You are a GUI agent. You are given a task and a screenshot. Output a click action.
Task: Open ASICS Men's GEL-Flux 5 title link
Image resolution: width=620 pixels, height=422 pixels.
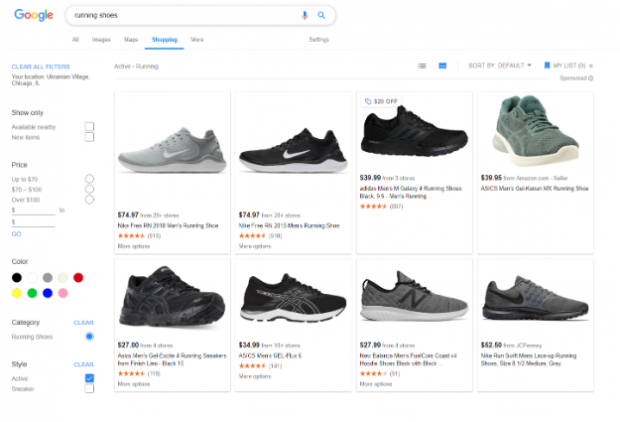point(270,356)
